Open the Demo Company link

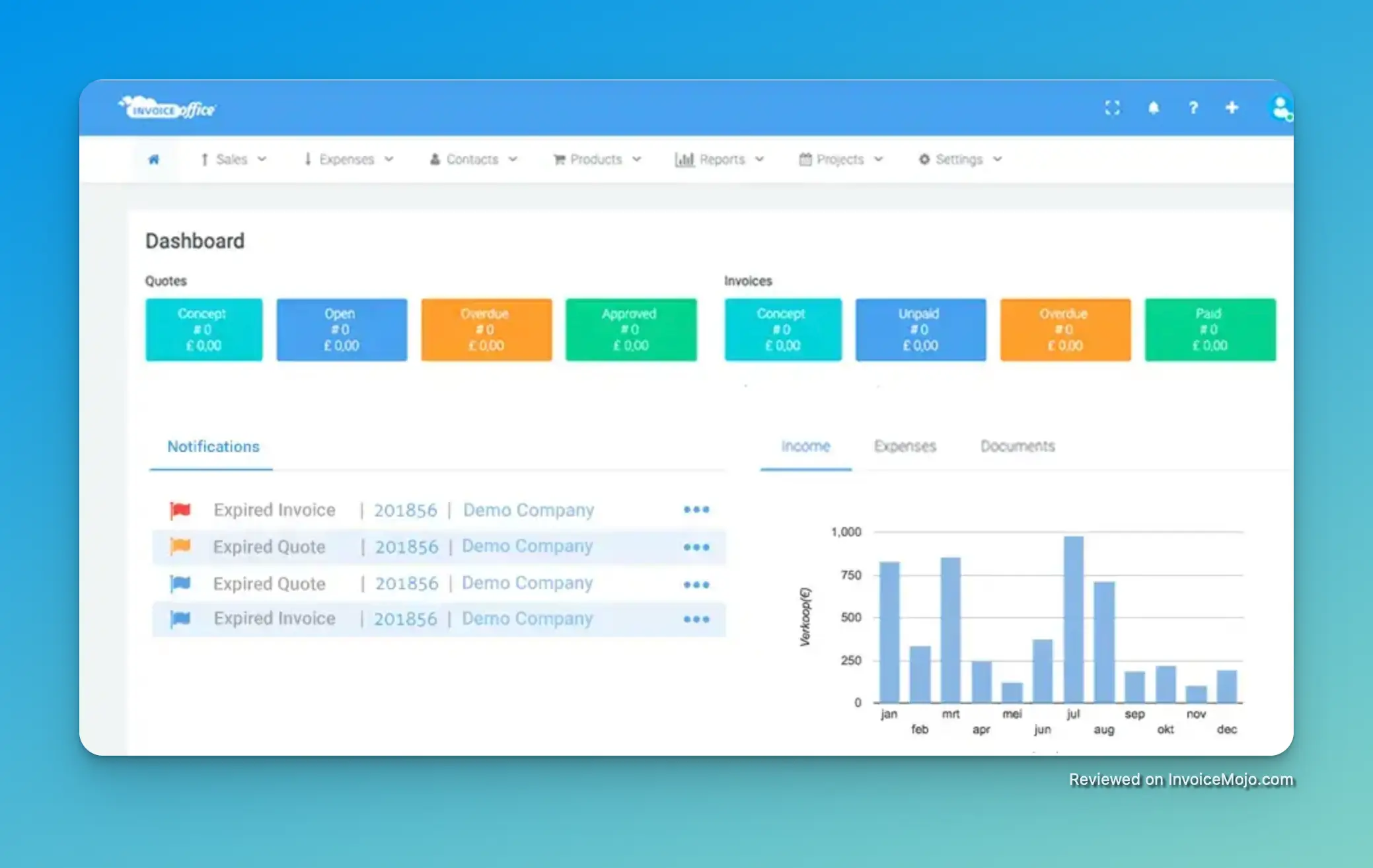[528, 509]
